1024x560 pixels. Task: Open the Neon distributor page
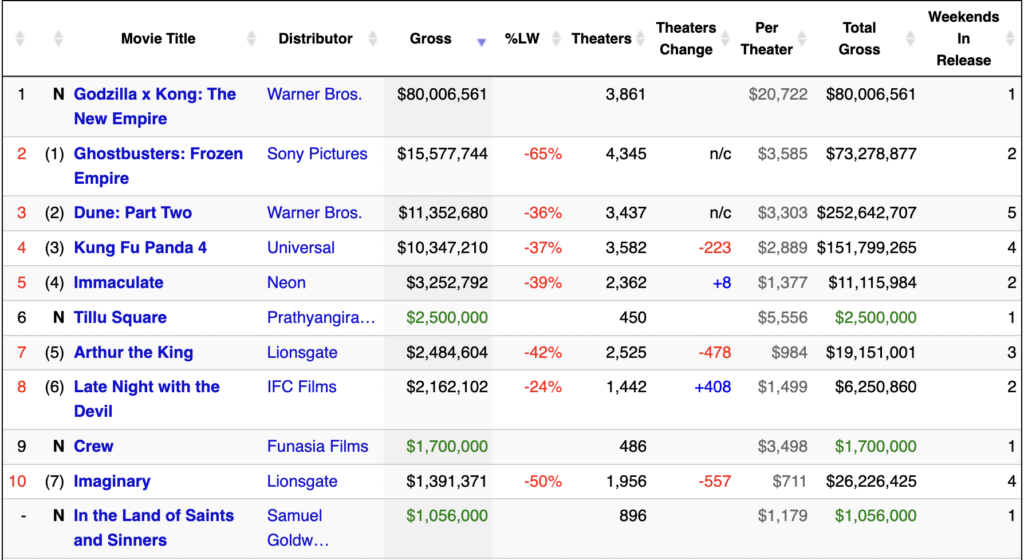(286, 283)
